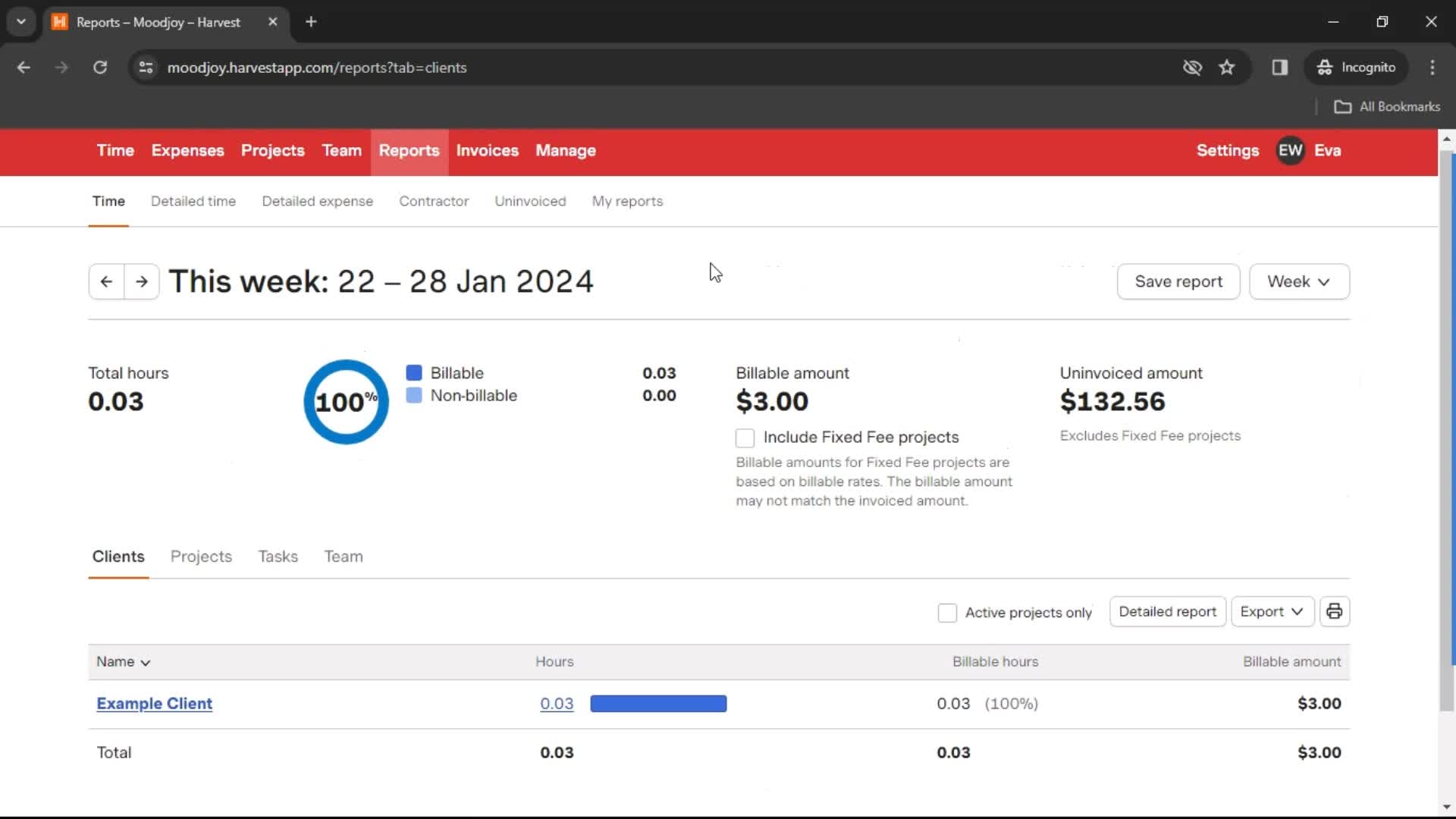
Task: Click the Harvest logo/favicon in tab
Action: (x=63, y=22)
